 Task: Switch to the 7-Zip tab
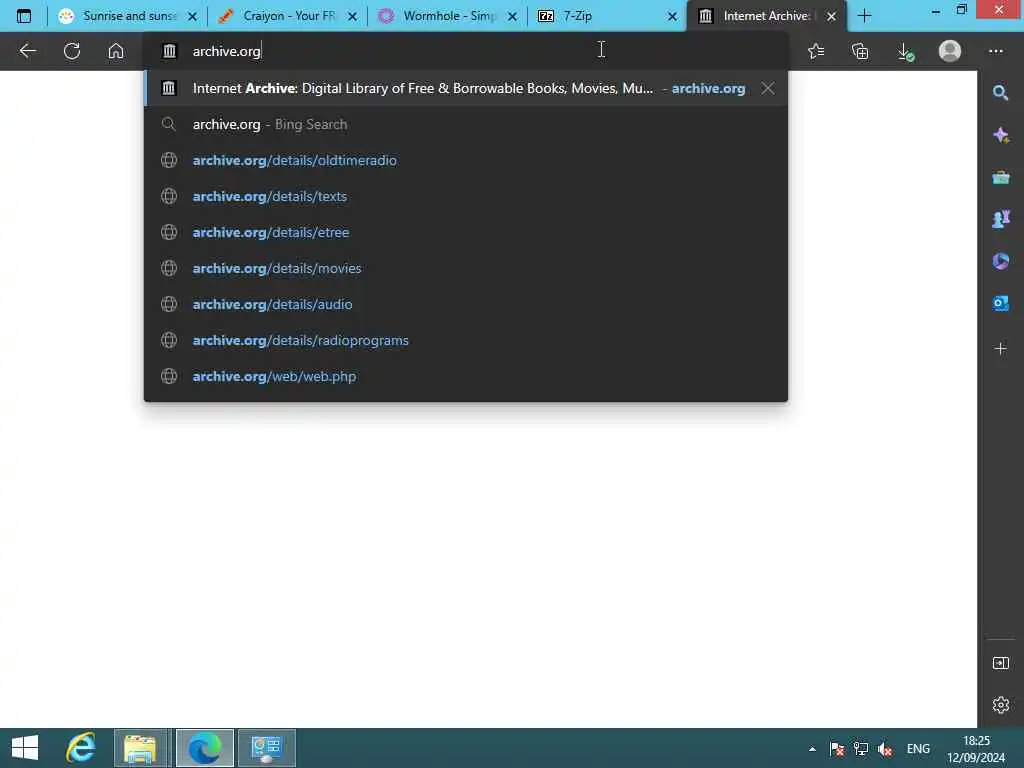tap(607, 16)
